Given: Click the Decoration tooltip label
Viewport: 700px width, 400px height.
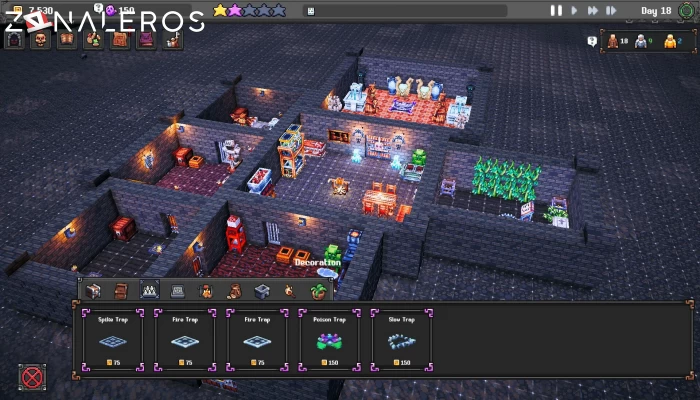Looking at the screenshot, I should tap(318, 262).
